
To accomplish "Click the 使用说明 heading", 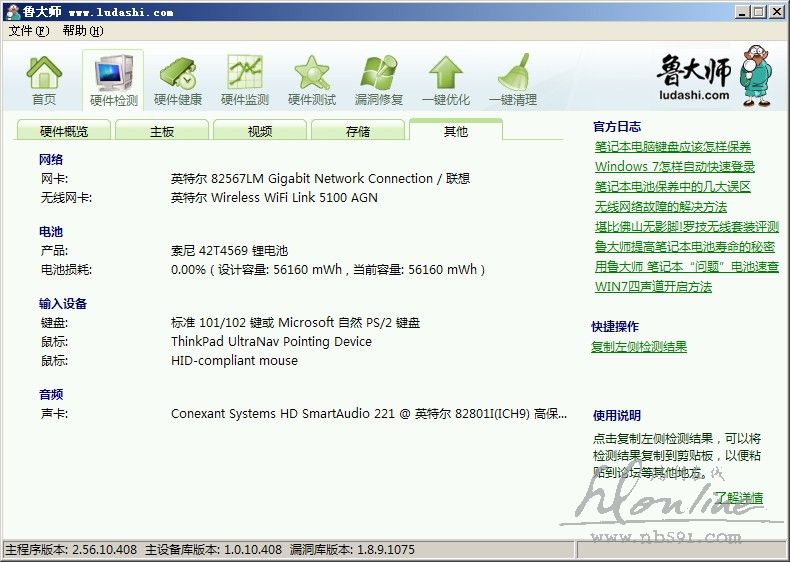I will tap(617, 416).
